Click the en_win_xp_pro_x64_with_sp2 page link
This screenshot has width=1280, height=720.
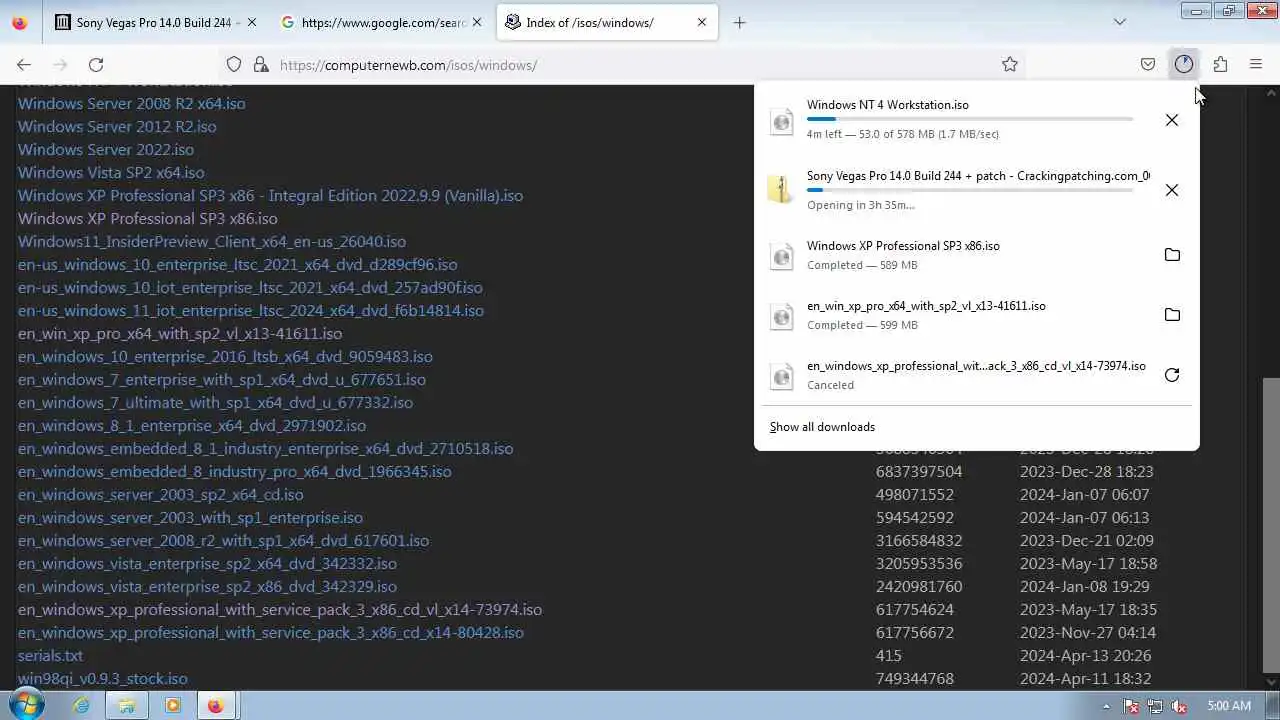coord(180,333)
